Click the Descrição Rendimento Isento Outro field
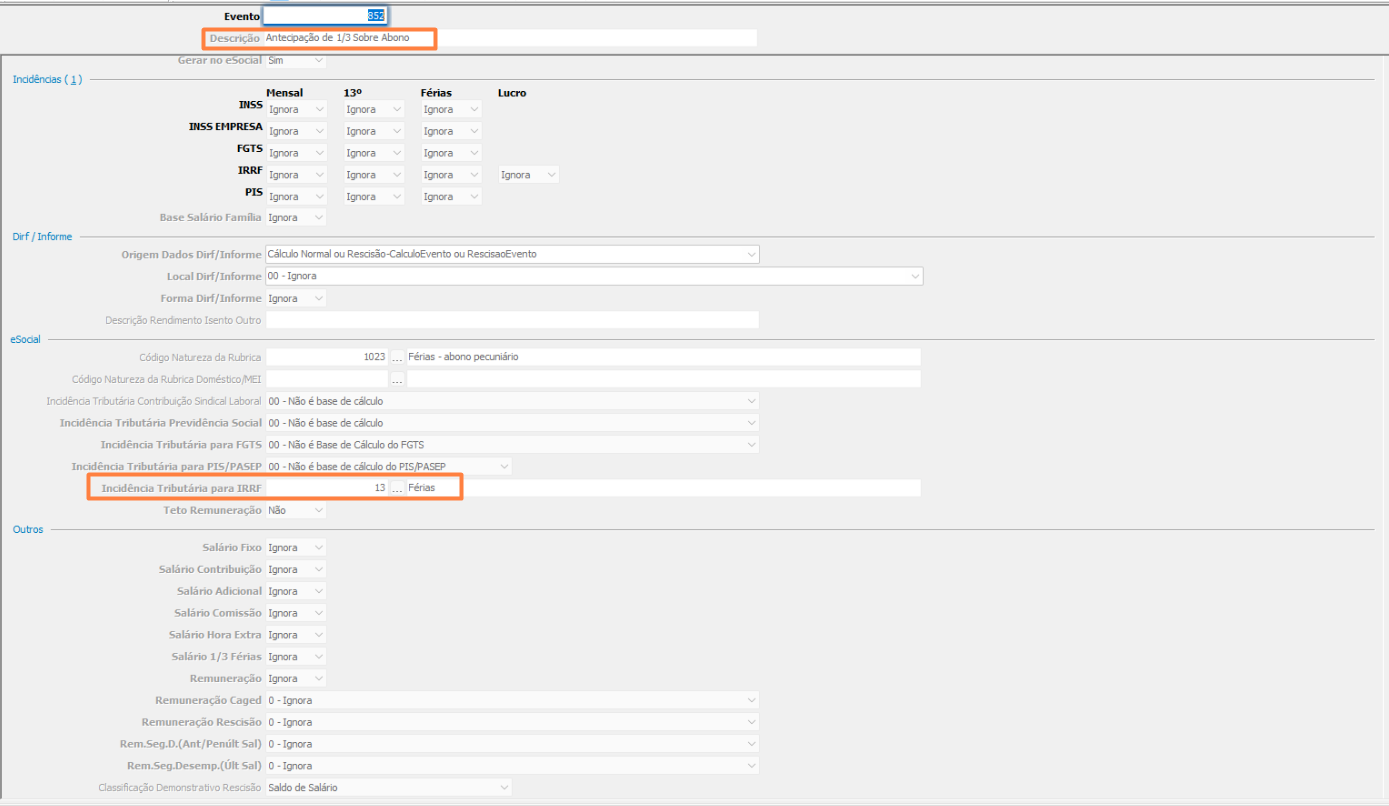Viewport: 1389px width, 806px height. click(x=512, y=320)
